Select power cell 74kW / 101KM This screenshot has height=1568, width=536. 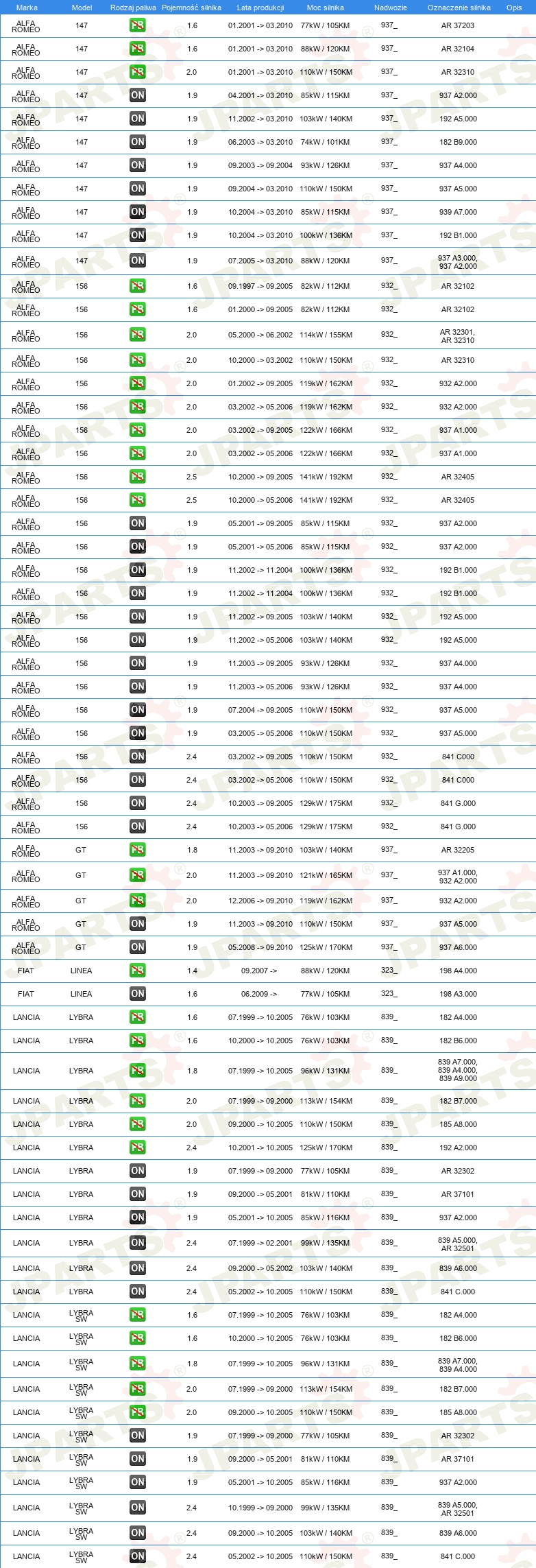(326, 142)
